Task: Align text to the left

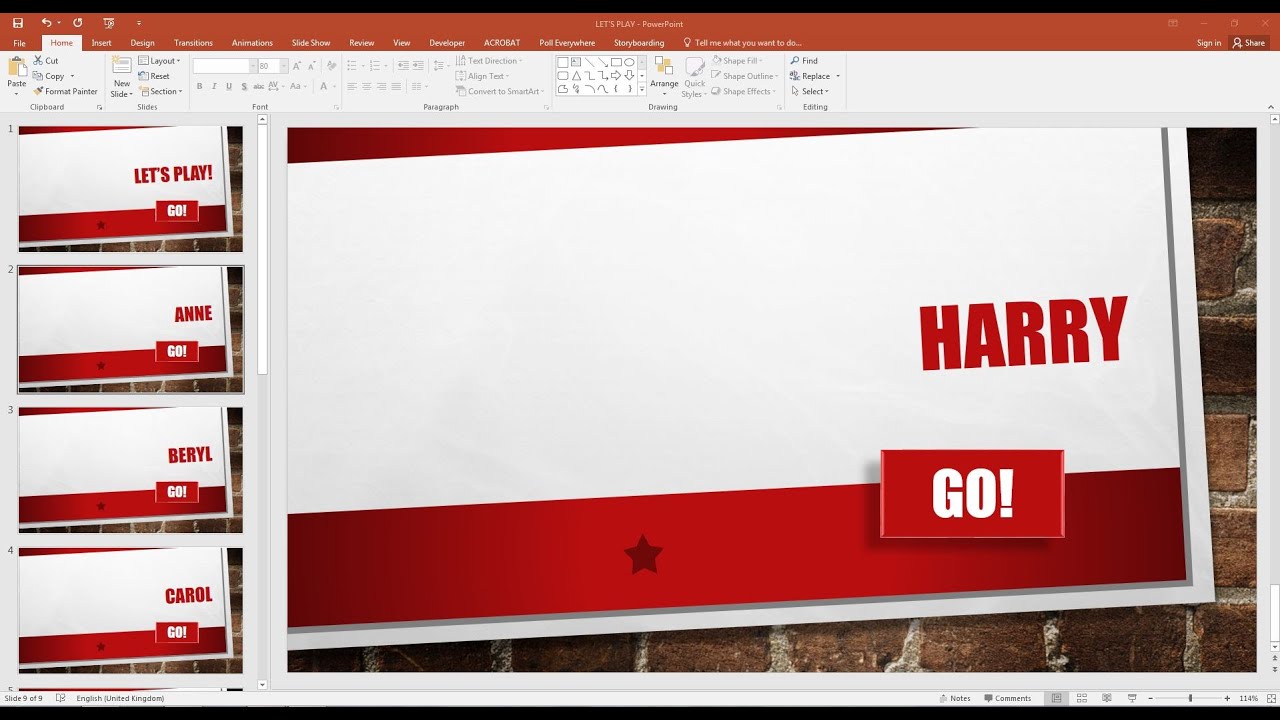Action: pos(352,87)
